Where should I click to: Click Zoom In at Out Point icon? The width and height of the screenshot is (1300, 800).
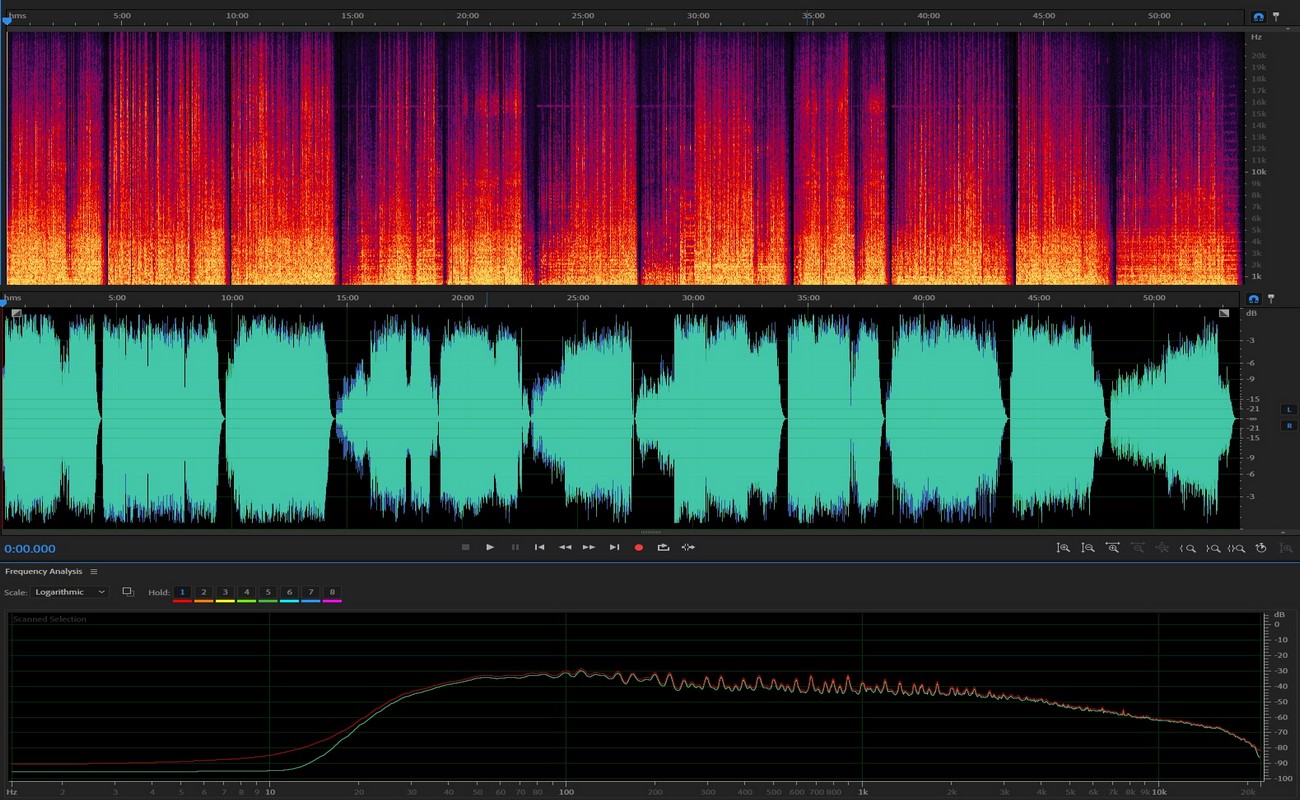[1212, 548]
